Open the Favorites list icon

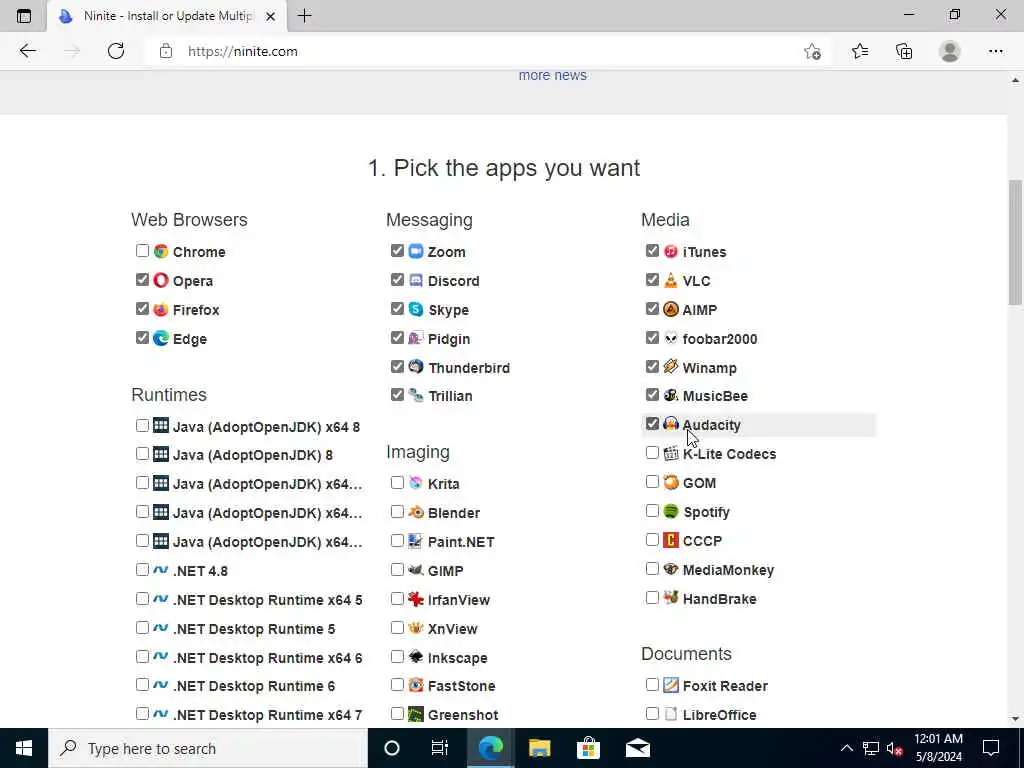click(x=859, y=52)
